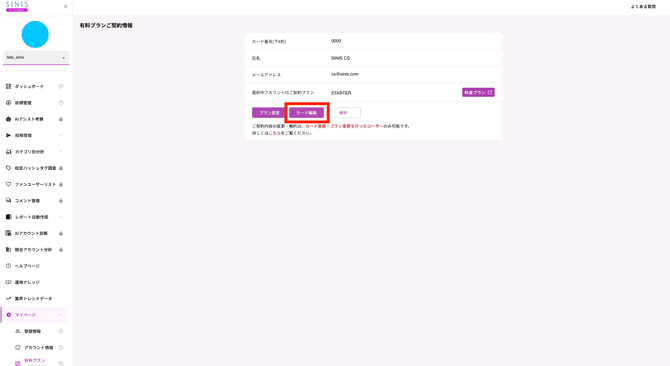Open the よくある質問 link at top right

tap(643, 7)
